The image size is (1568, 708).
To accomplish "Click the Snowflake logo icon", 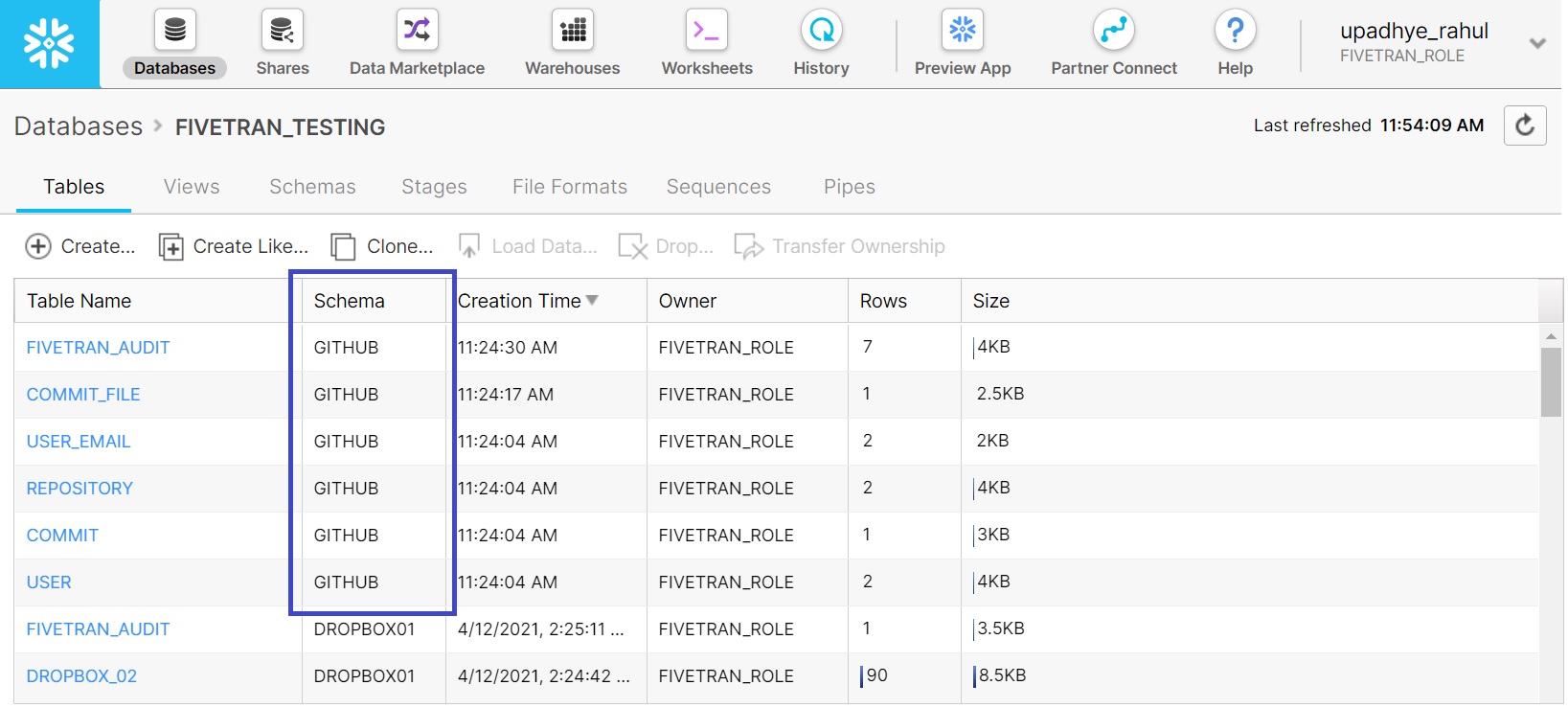I will click(x=50, y=44).
